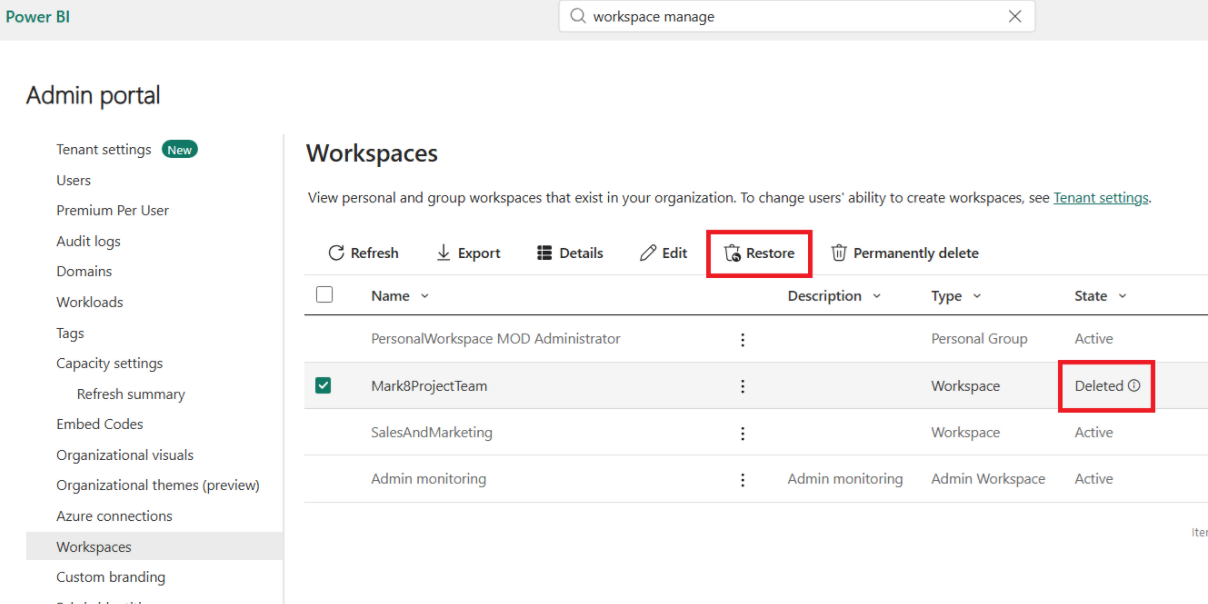Screen dimensions: 1208x604
Task: Open Domains in the admin portal
Action: [84, 272]
